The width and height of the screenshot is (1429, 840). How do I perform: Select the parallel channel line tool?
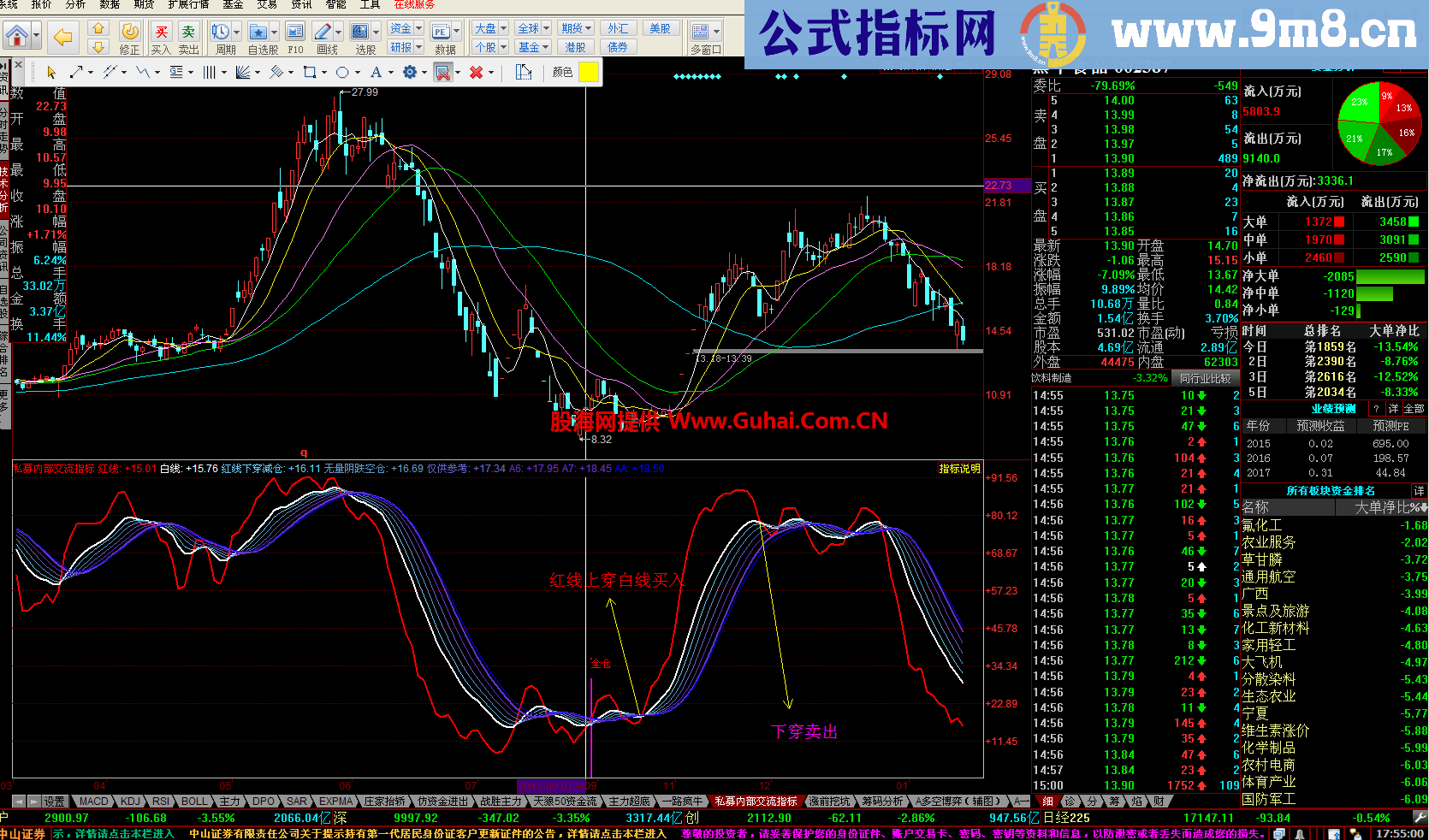coord(110,73)
